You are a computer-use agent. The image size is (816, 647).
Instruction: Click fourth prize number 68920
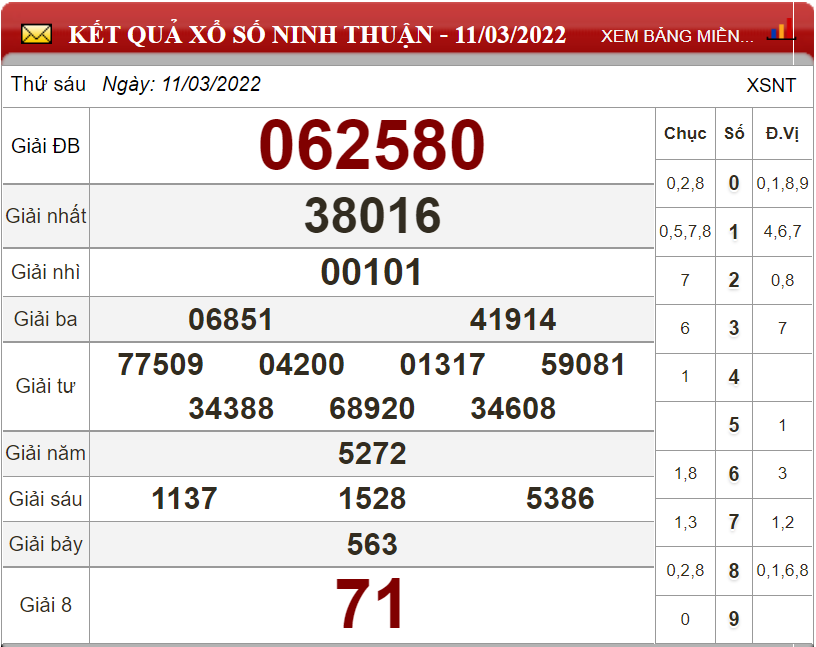[372, 409]
